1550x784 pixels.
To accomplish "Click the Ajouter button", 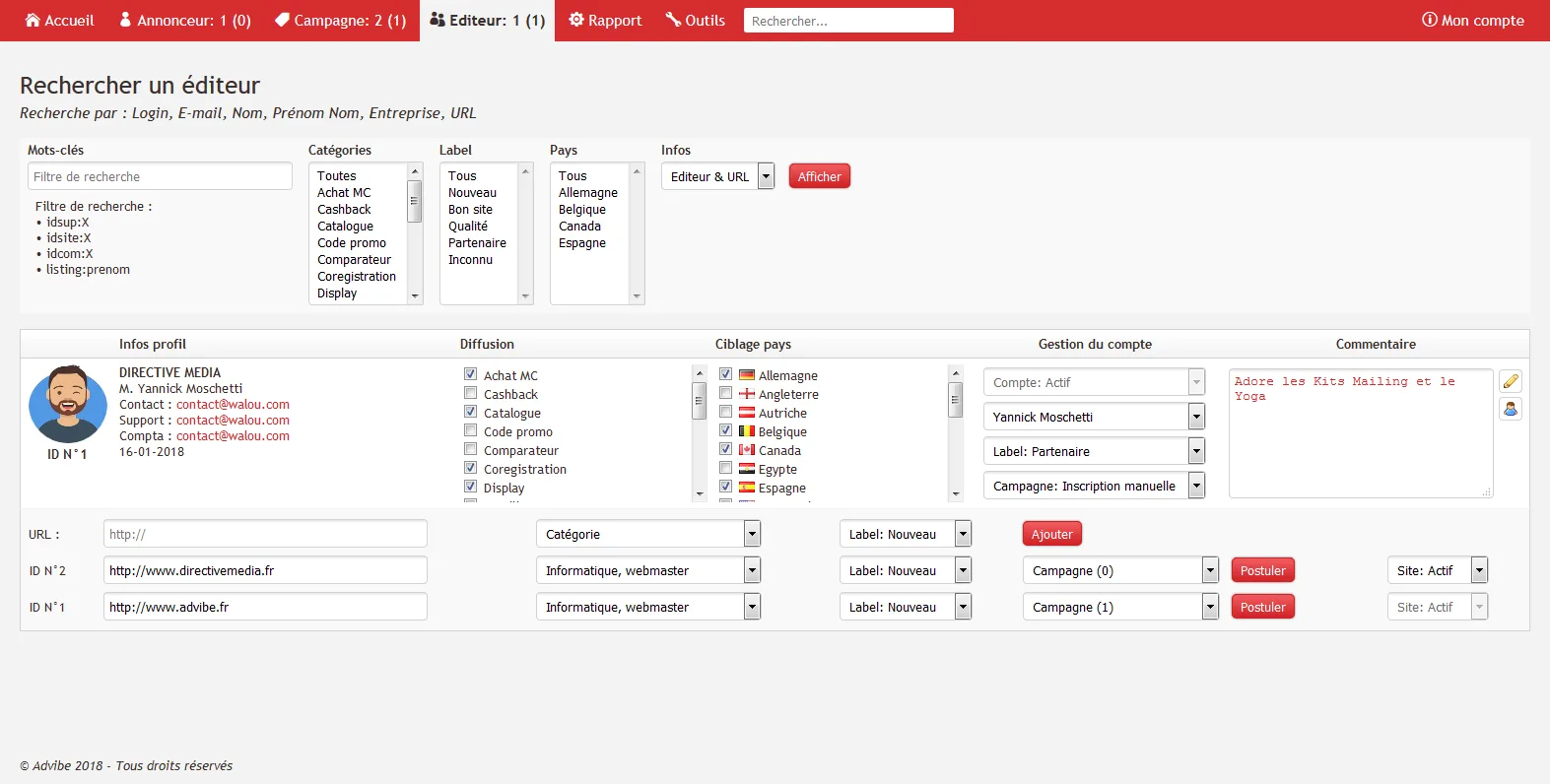I will (x=1052, y=534).
